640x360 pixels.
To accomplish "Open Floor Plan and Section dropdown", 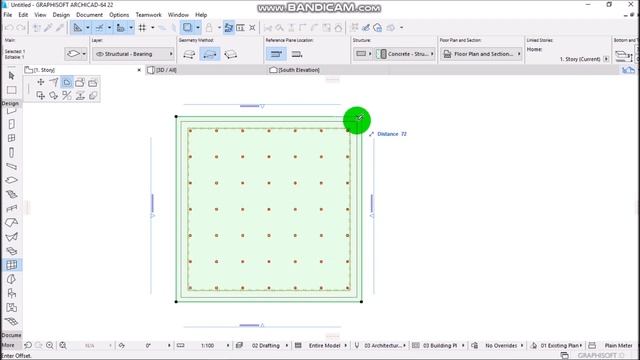I will (x=482, y=54).
